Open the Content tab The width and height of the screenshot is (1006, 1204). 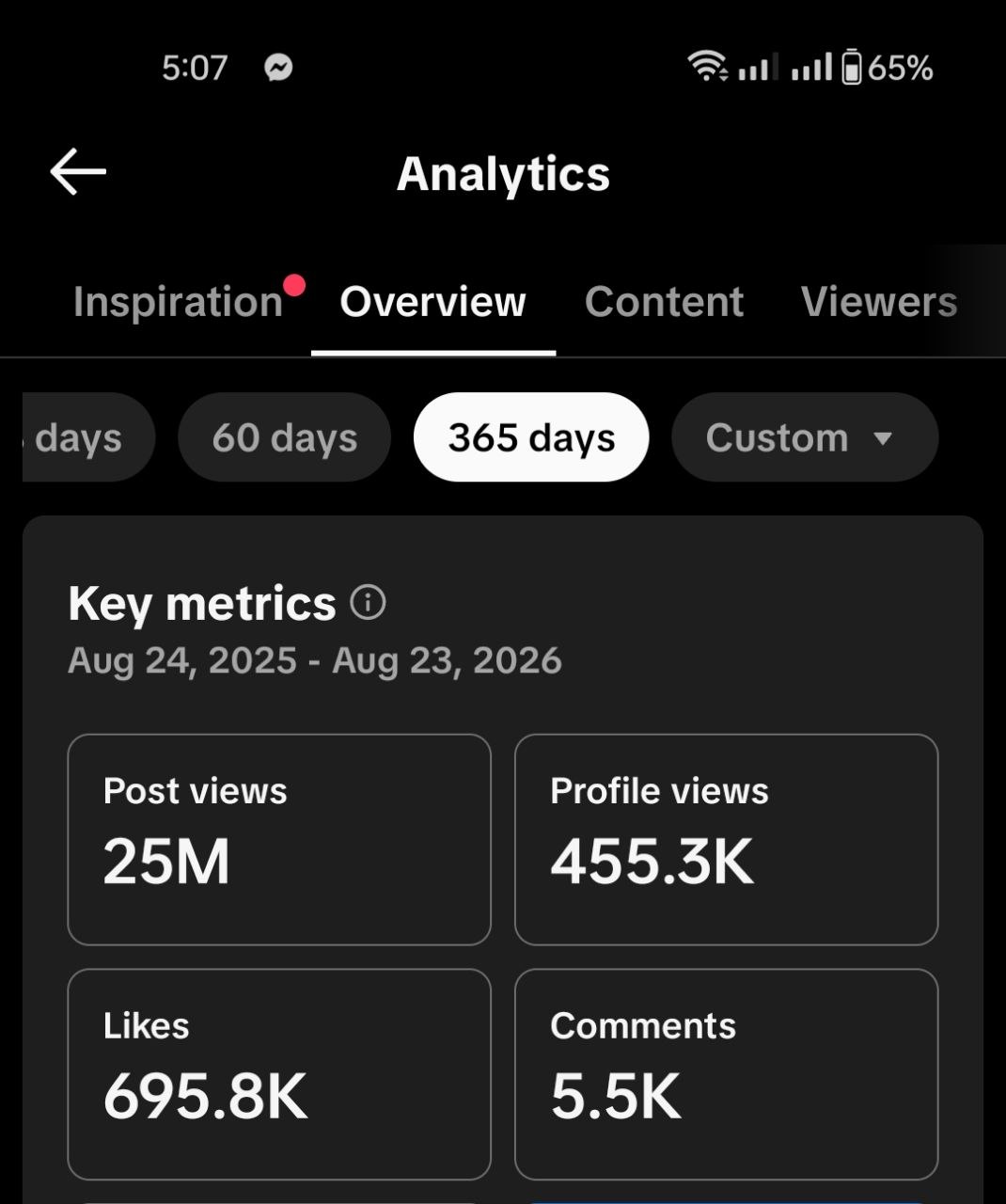(664, 302)
